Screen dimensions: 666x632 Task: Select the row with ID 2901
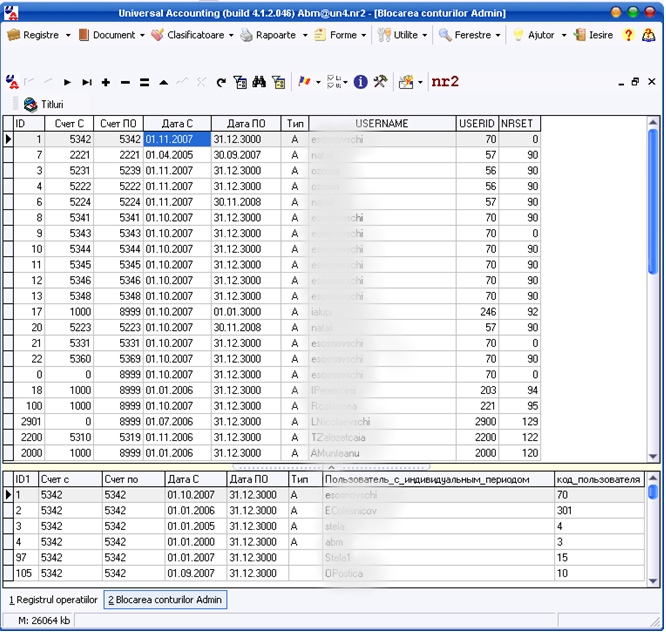(272, 421)
